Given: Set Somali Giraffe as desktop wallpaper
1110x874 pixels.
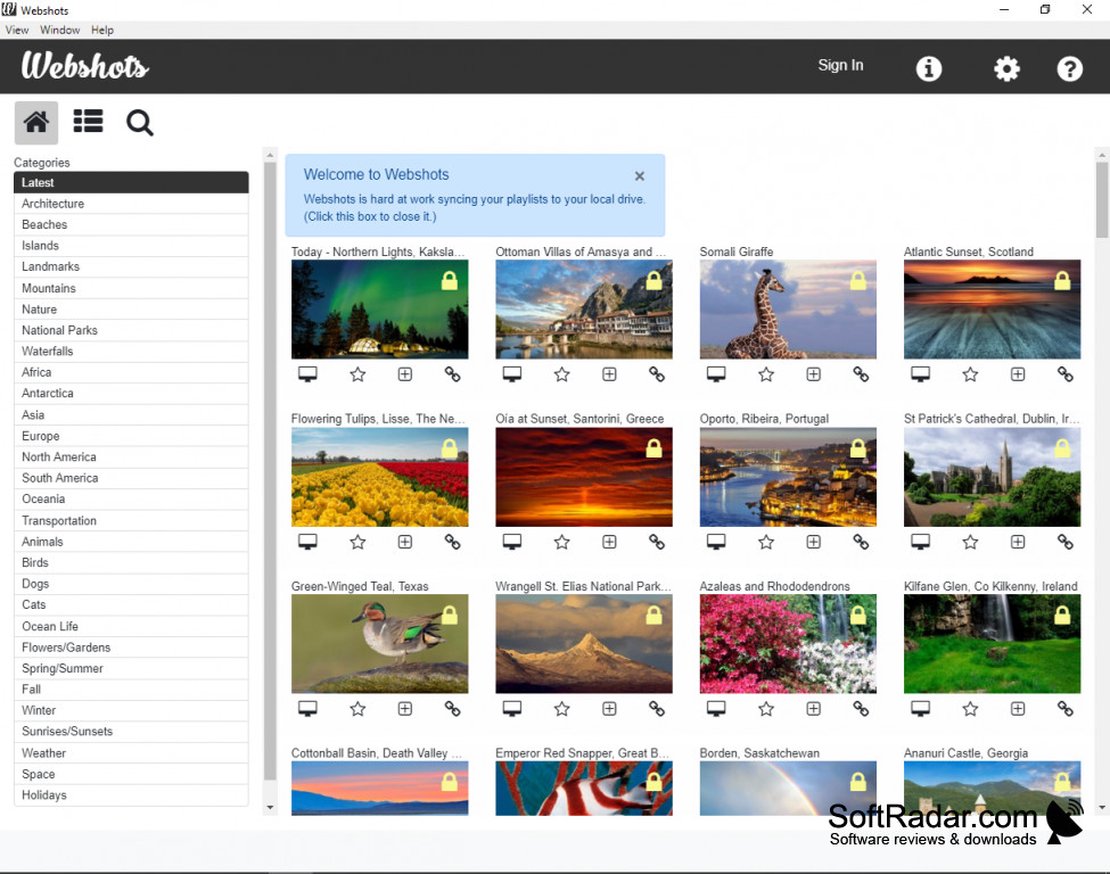Looking at the screenshot, I should 716,373.
